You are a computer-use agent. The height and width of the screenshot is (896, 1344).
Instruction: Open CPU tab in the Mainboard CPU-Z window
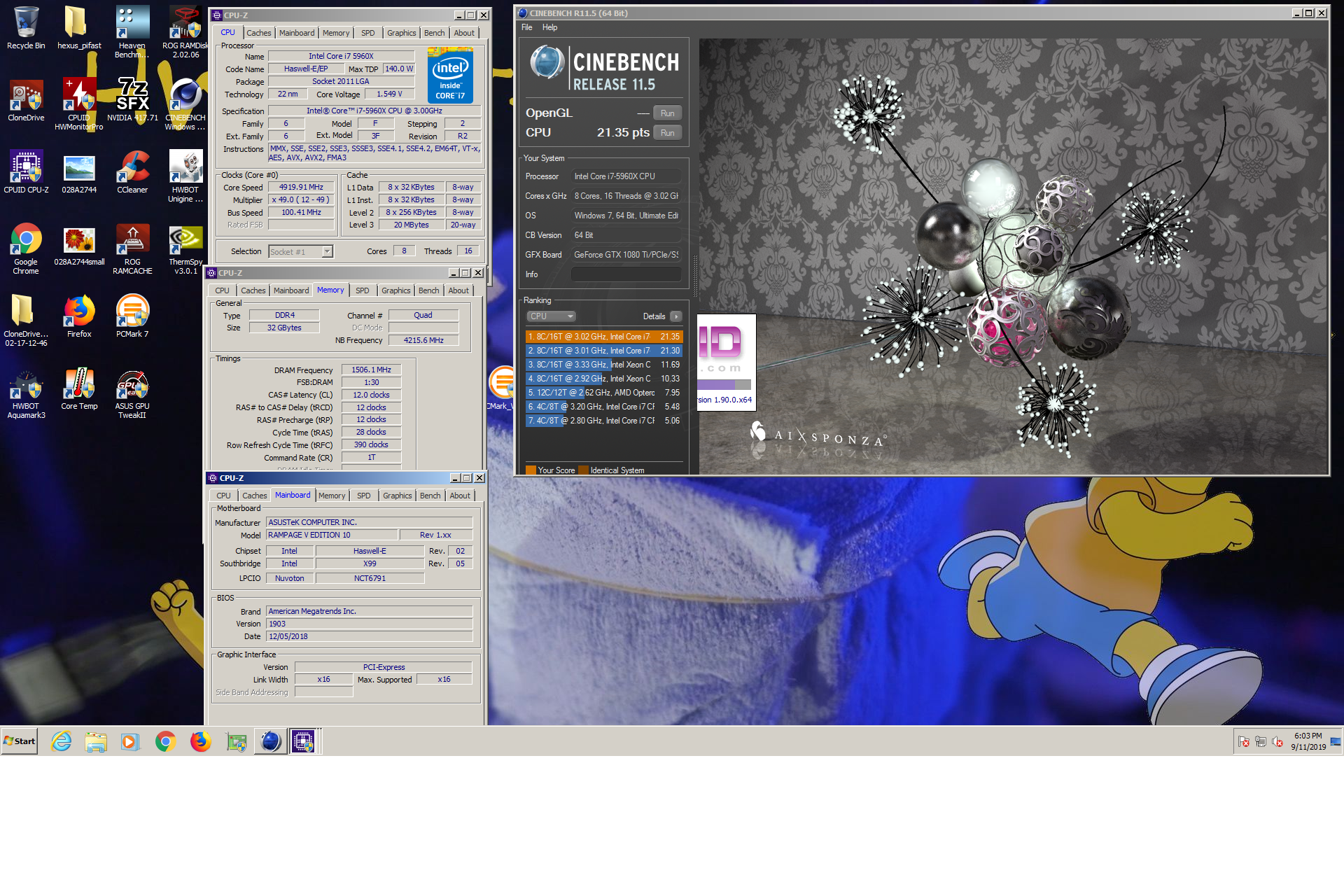coord(223,496)
